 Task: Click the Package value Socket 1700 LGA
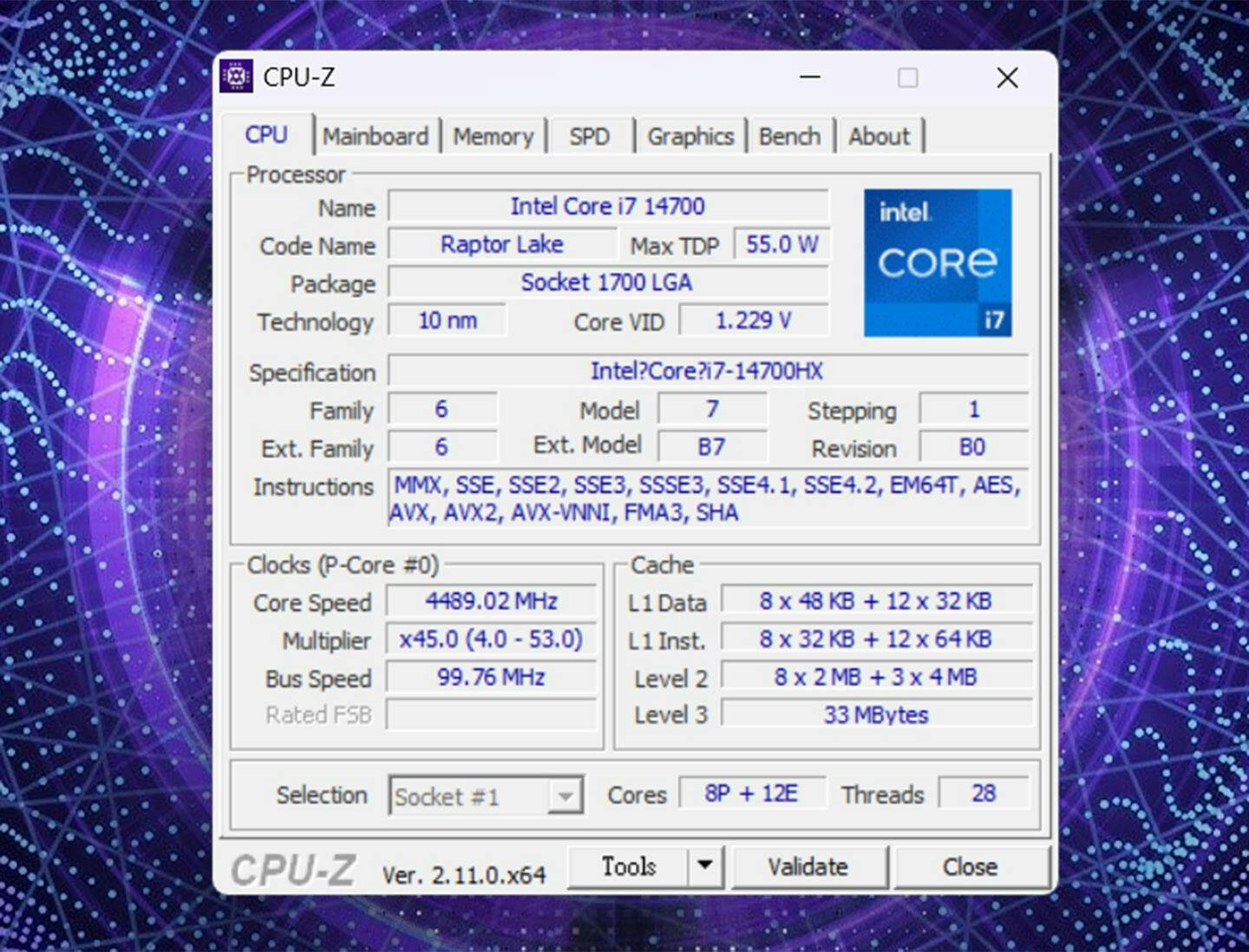[608, 283]
